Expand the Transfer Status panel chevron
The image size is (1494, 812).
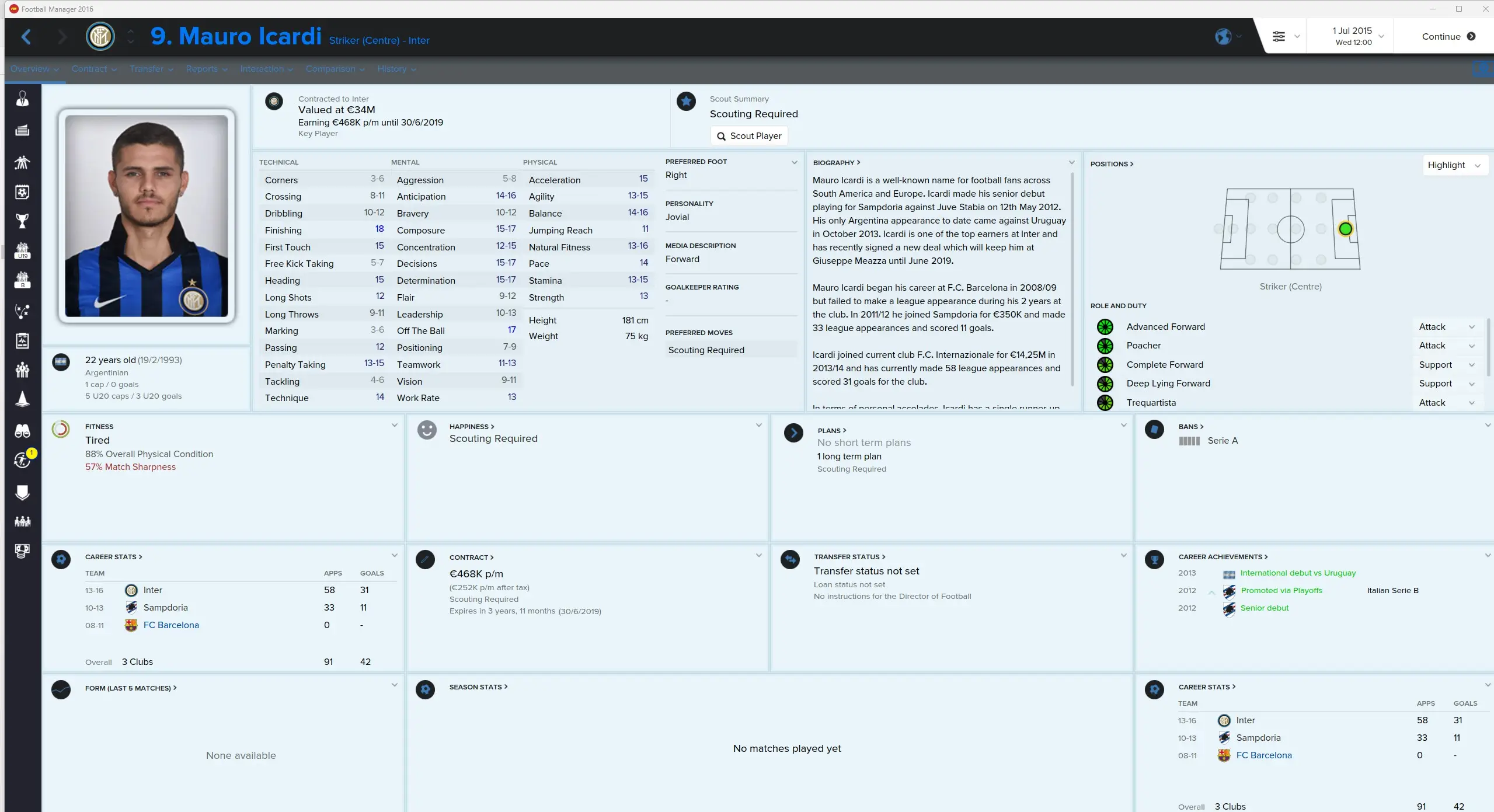click(1123, 556)
